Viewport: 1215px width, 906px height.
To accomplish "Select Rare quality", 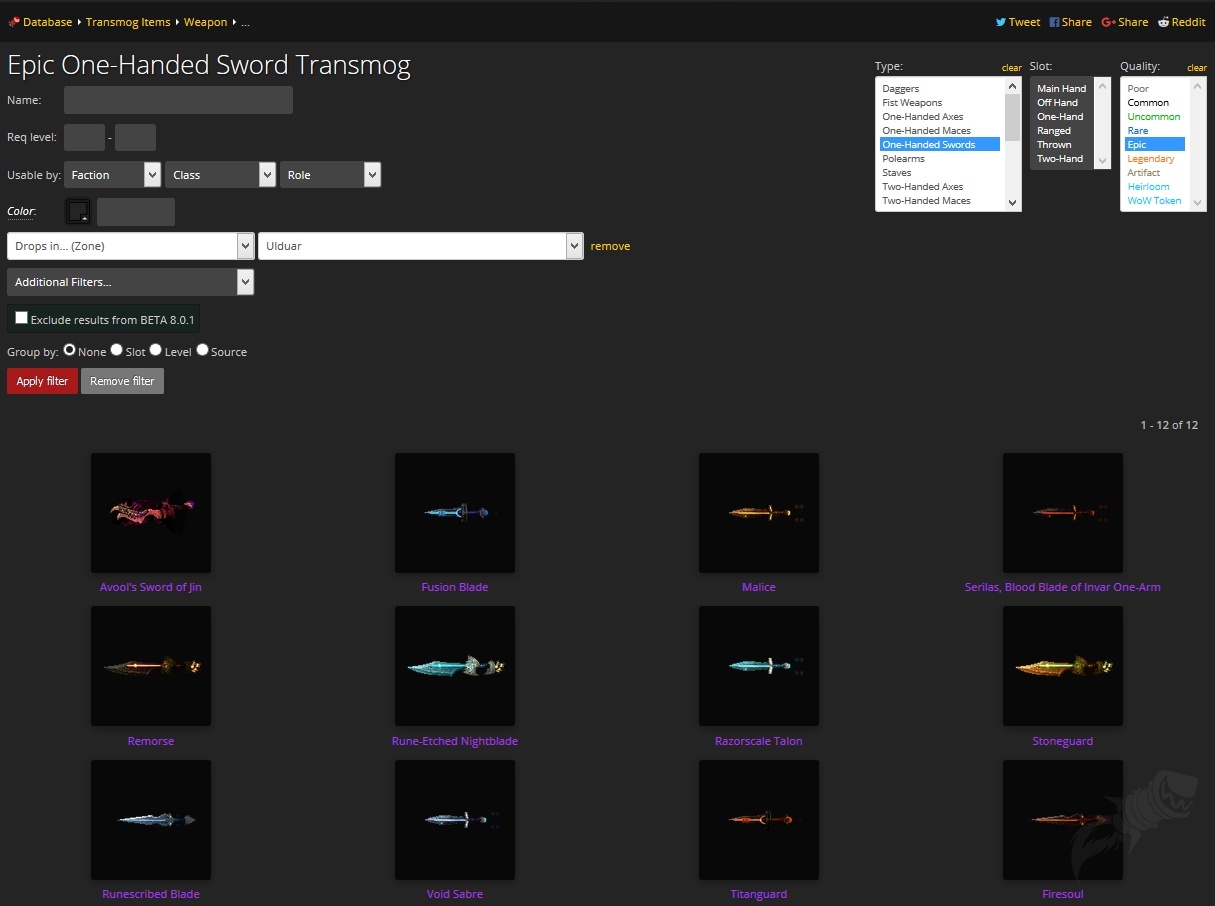I will (1138, 131).
